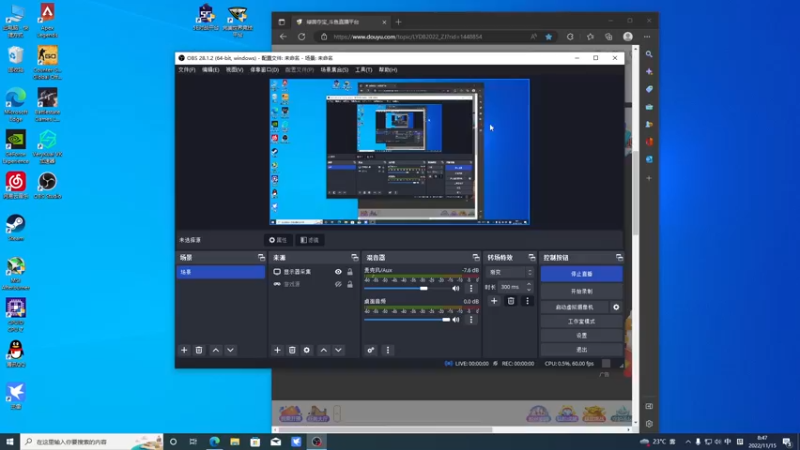Screen dimensions: 800x450
Task: Open Microsoft Edge from taskbar
Action: (x=214, y=442)
